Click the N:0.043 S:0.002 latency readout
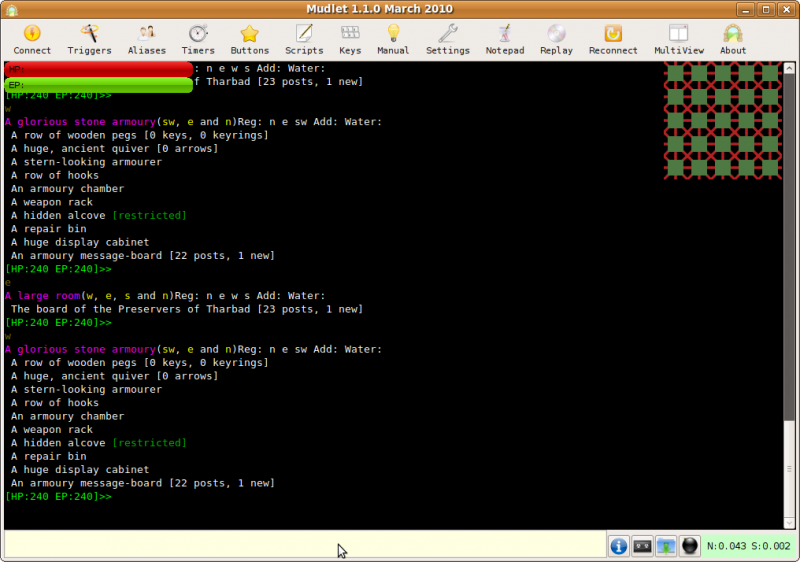The image size is (800, 562). 748,546
